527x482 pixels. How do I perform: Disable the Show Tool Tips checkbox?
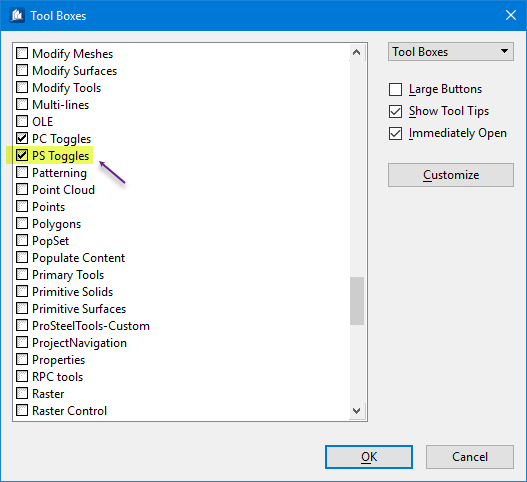pyautogui.click(x=395, y=112)
